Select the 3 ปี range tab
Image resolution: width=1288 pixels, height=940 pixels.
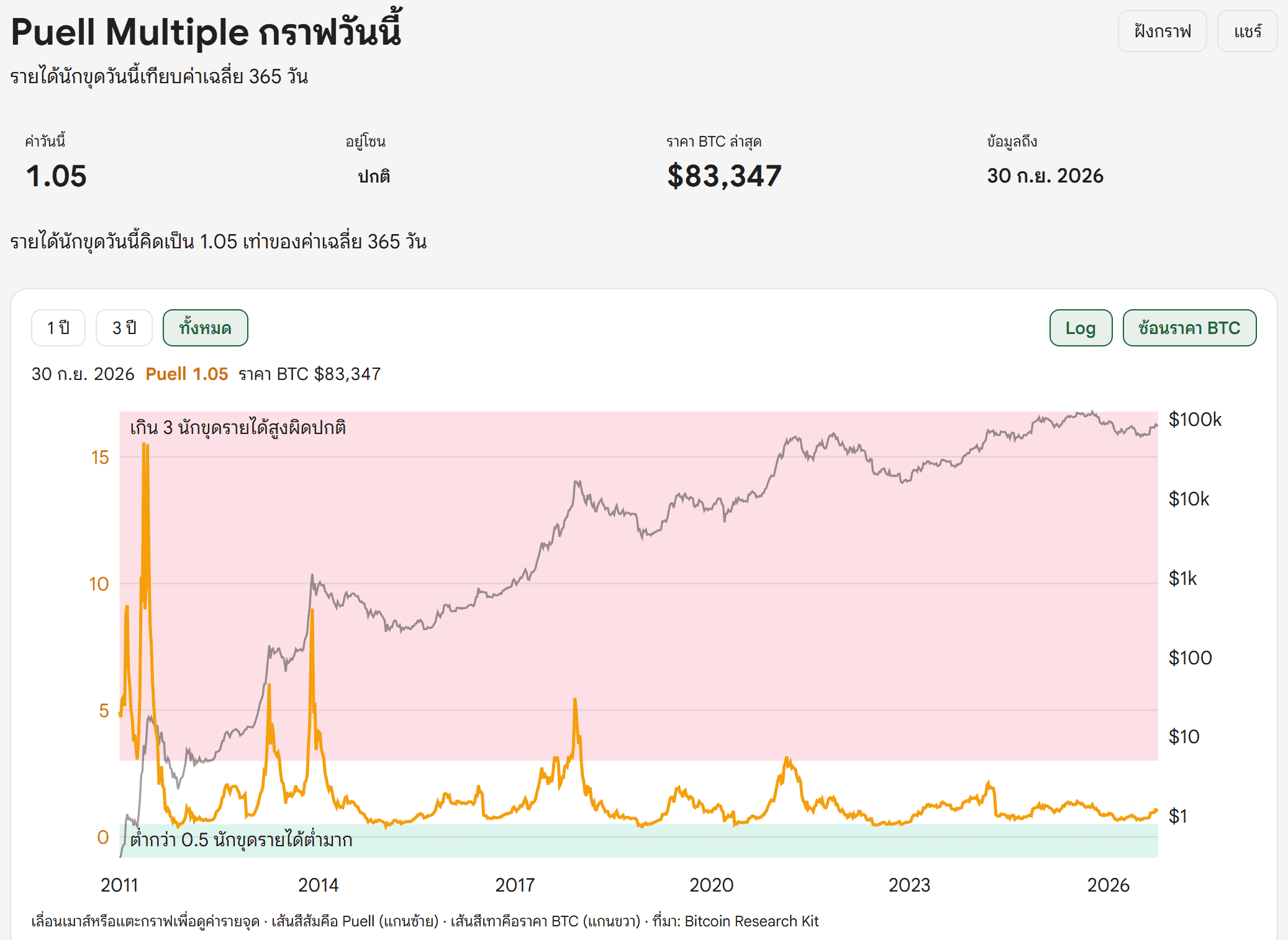pos(124,328)
